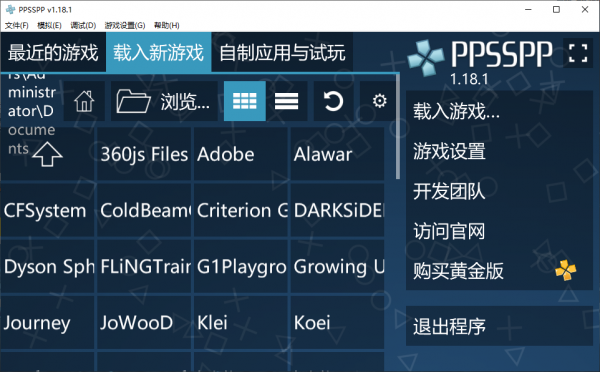Screen dimensions: 600x372
Task: Open the Browse (浏览...) folder button
Action: (x=164, y=101)
